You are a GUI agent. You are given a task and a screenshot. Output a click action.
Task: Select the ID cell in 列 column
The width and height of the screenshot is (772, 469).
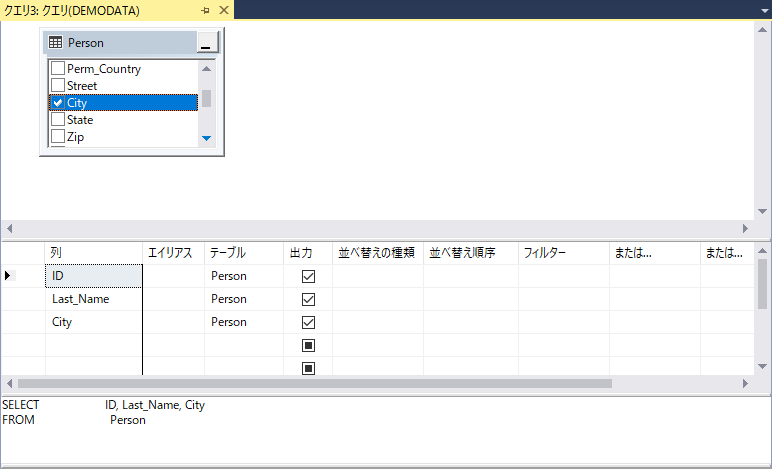pyautogui.click(x=93, y=276)
